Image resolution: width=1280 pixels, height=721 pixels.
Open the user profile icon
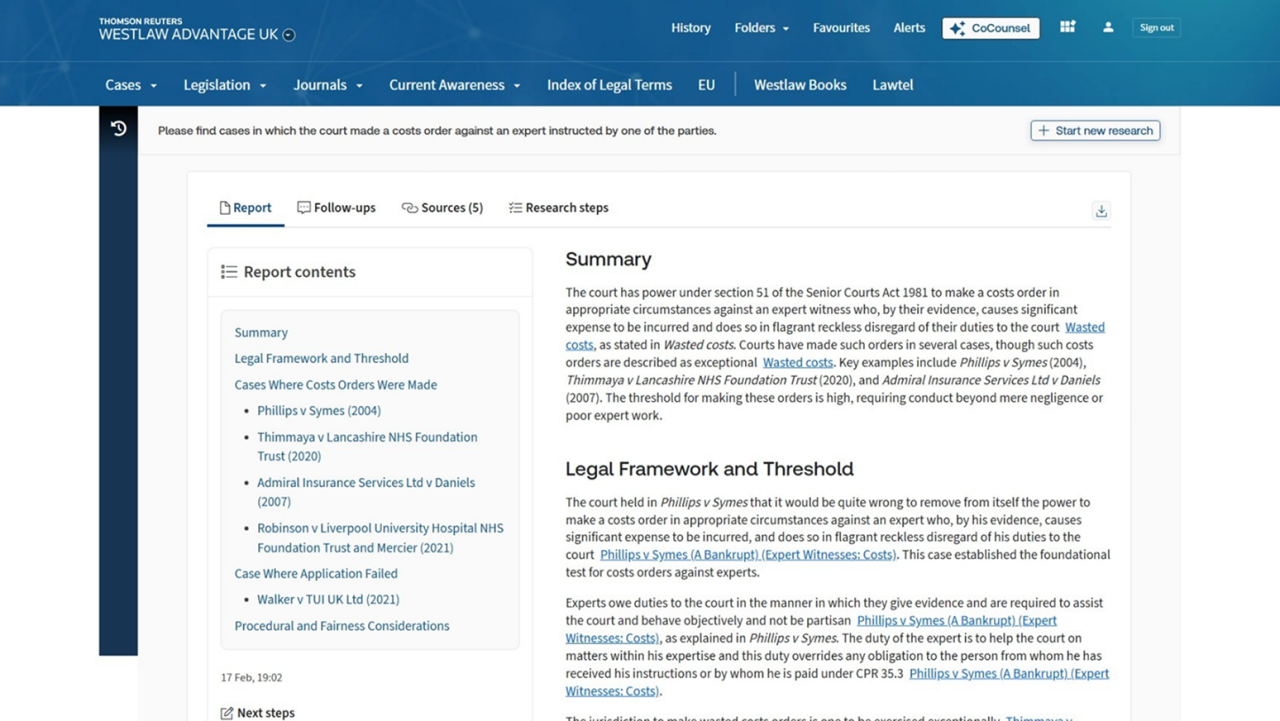click(x=1108, y=27)
